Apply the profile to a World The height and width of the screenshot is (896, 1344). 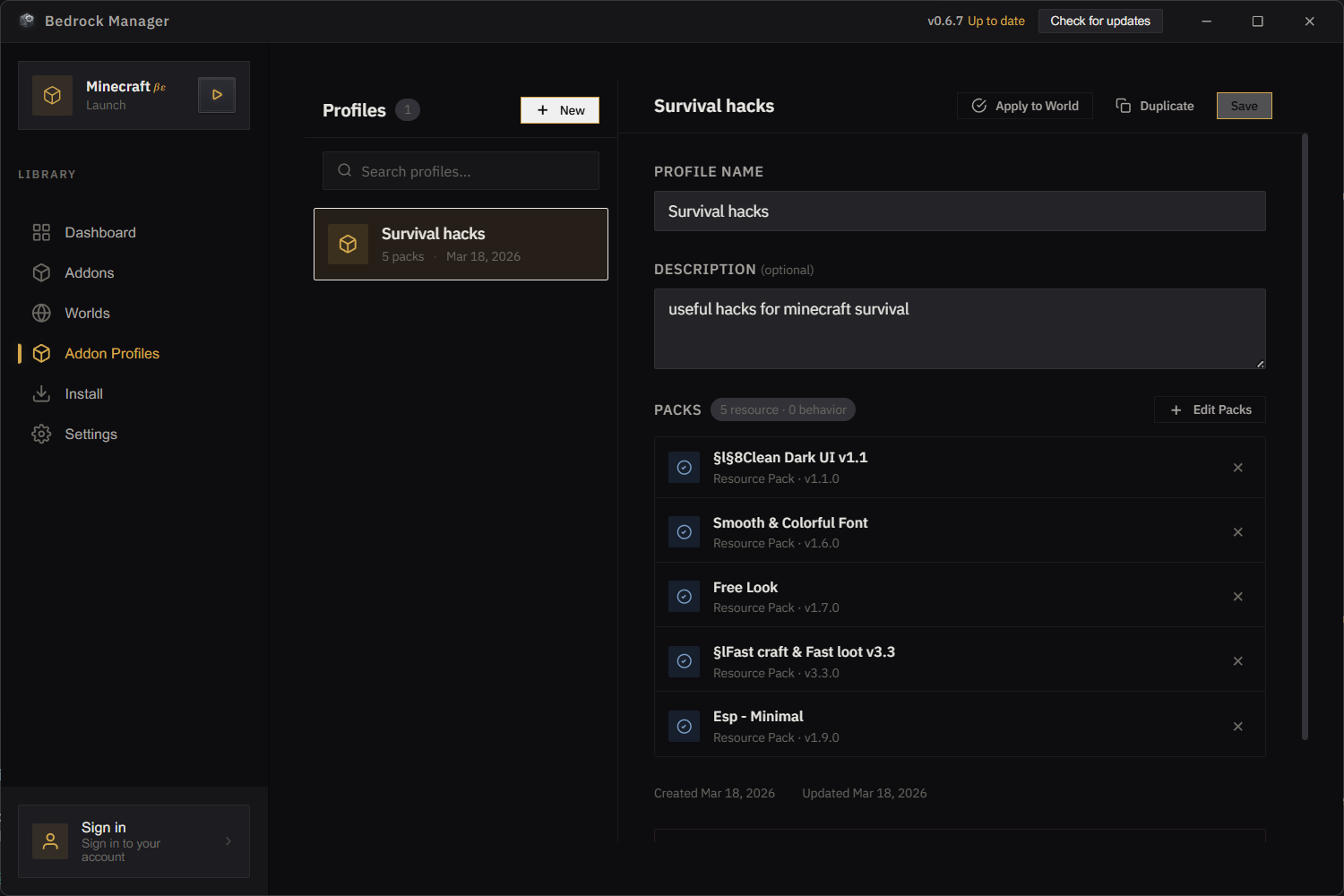click(x=1024, y=105)
